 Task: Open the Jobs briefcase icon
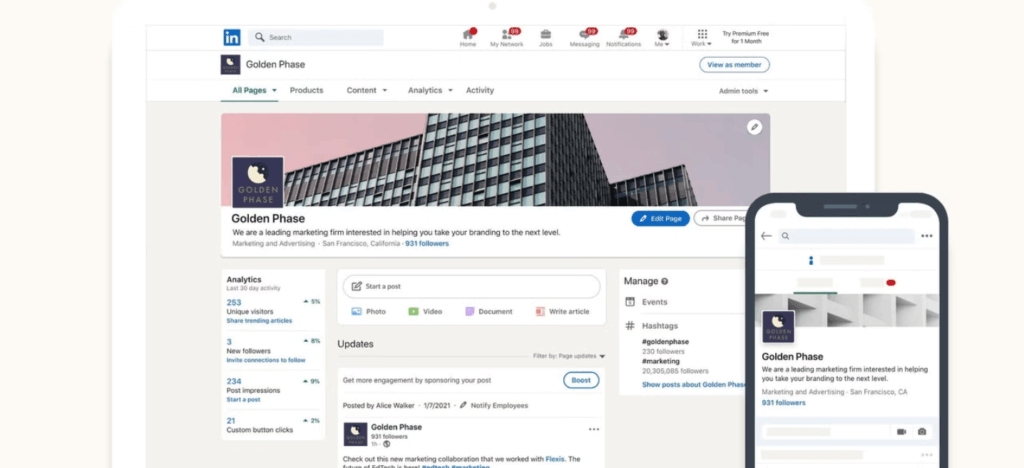(545, 36)
